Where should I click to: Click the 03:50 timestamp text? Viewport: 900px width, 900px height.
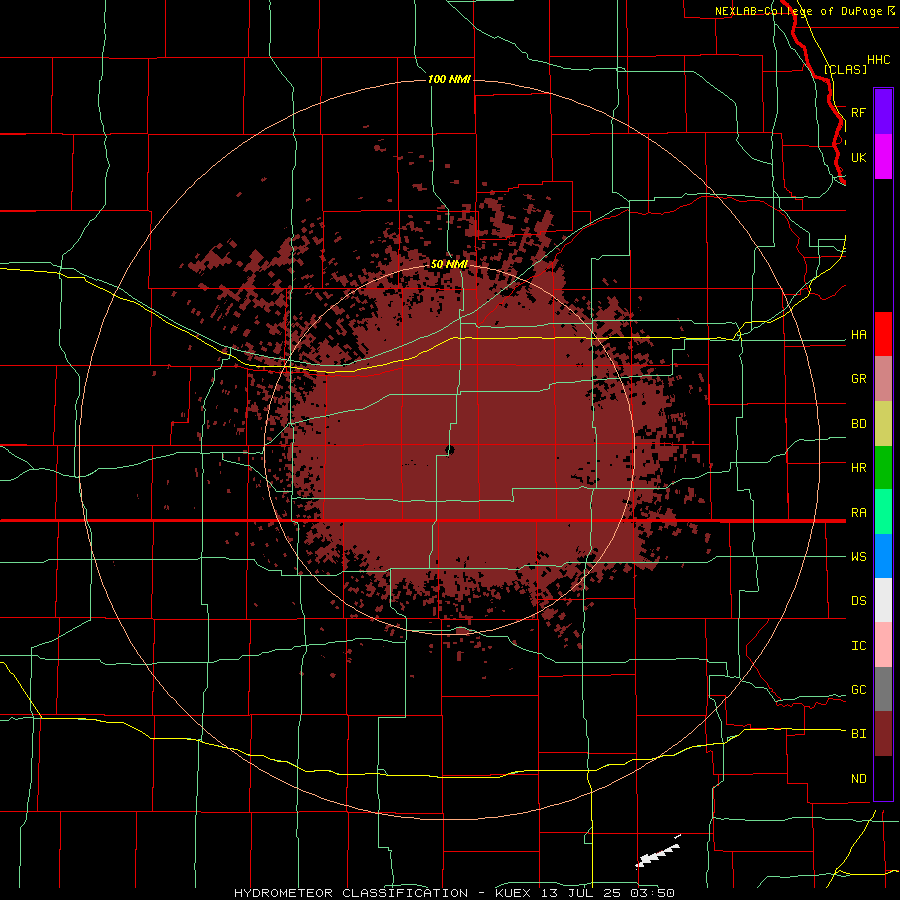click(651, 893)
